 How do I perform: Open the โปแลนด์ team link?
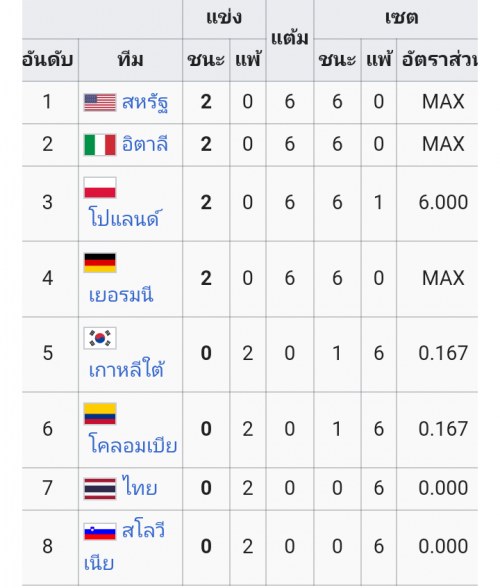coord(124,217)
